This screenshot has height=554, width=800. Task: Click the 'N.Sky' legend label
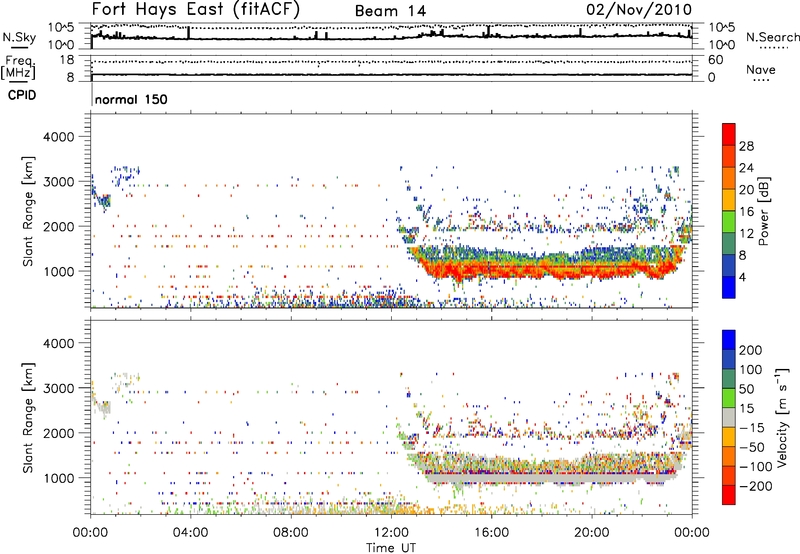(19, 37)
